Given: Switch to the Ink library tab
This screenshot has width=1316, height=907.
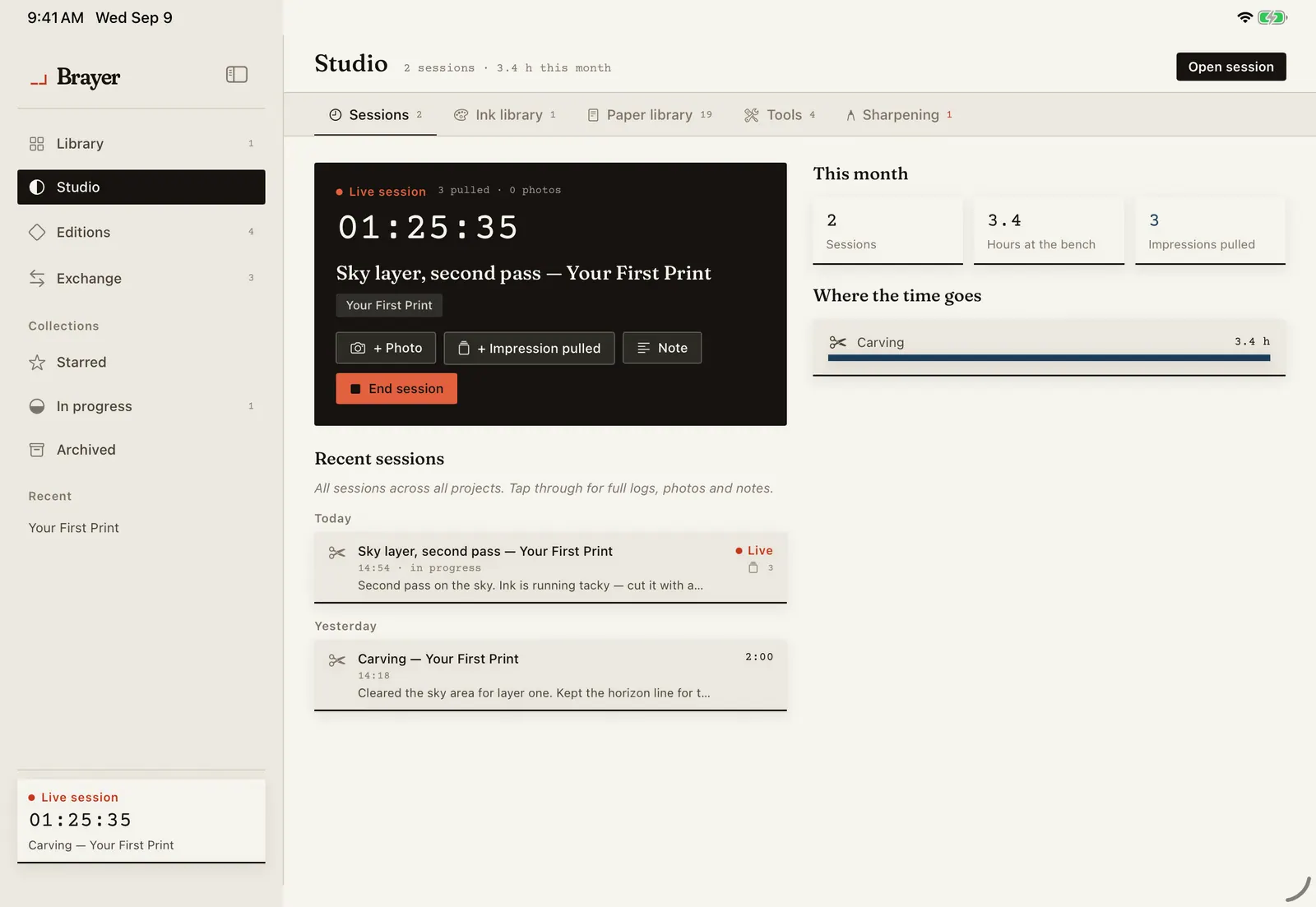Looking at the screenshot, I should coord(505,115).
